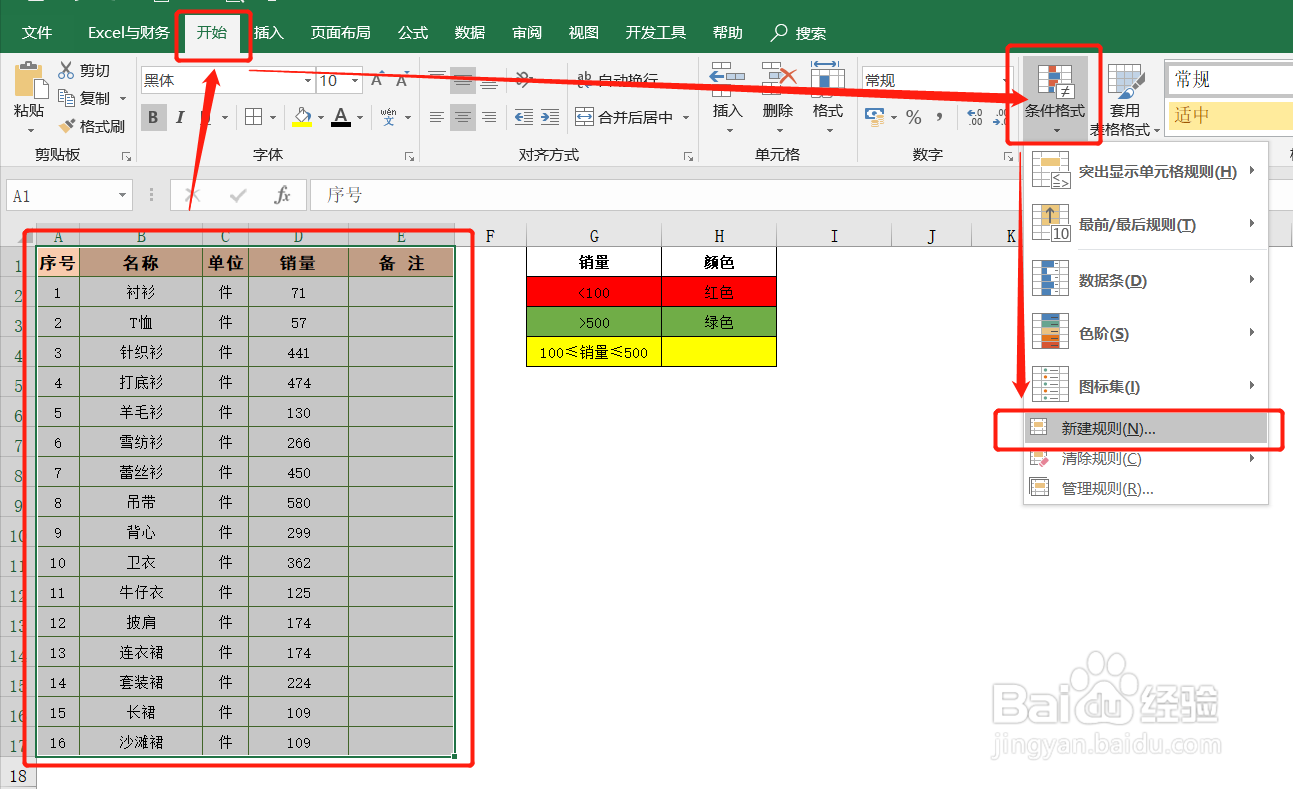Click the increase decimal icon

pyautogui.click(x=975, y=117)
